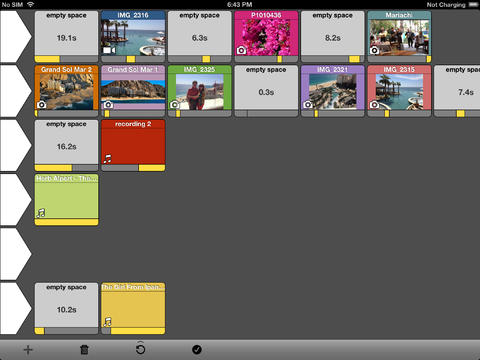
Task: Select the Mariachi photo clip
Action: (399, 34)
